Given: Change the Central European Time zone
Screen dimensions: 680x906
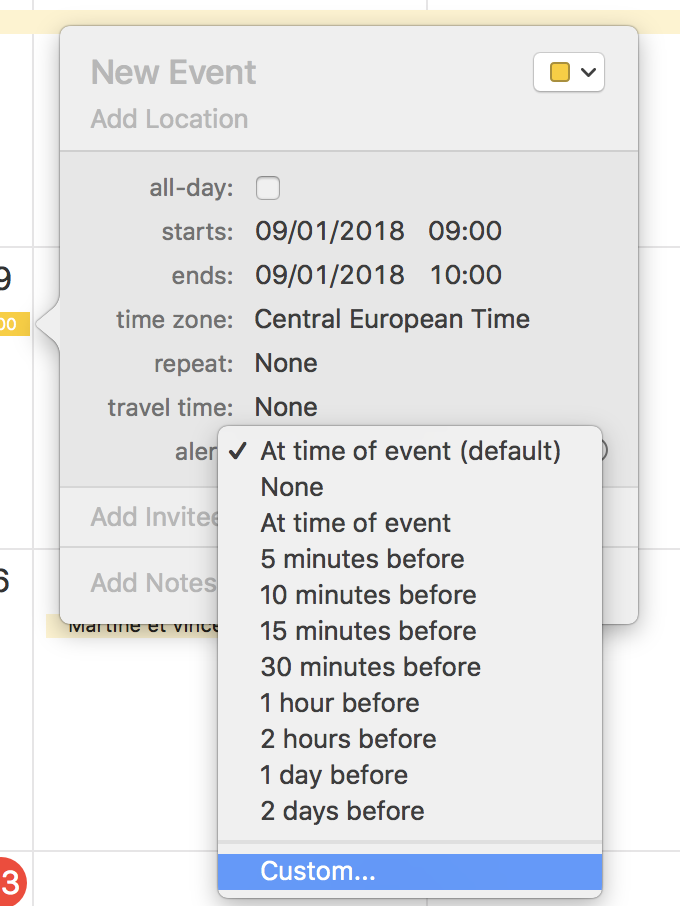Looking at the screenshot, I should tap(392, 319).
